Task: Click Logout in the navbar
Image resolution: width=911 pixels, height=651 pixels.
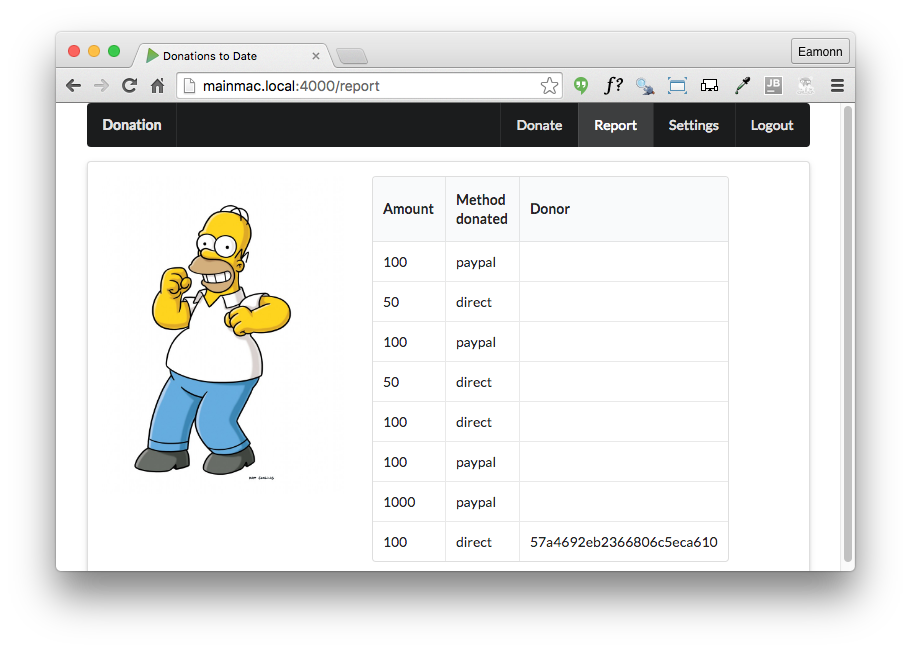Action: click(x=771, y=125)
